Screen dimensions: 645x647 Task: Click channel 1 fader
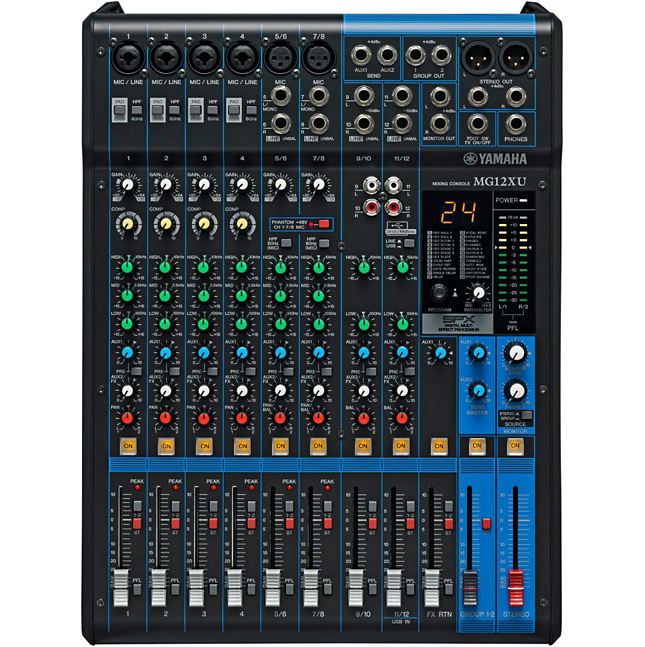click(121, 588)
